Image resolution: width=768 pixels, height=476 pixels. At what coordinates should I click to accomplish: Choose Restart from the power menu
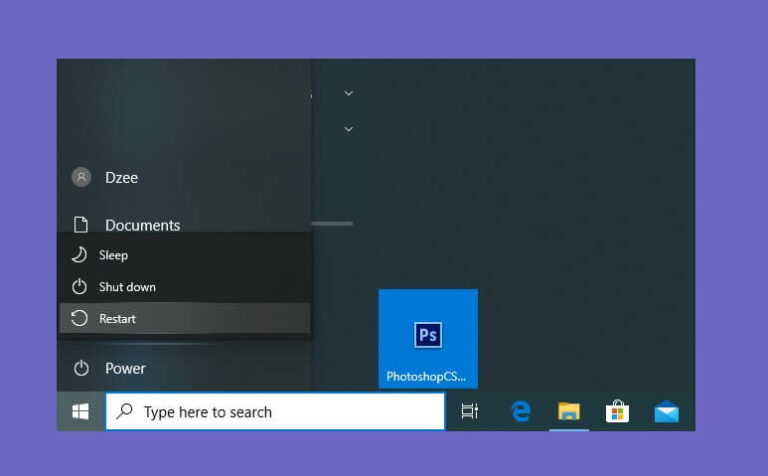pos(185,318)
